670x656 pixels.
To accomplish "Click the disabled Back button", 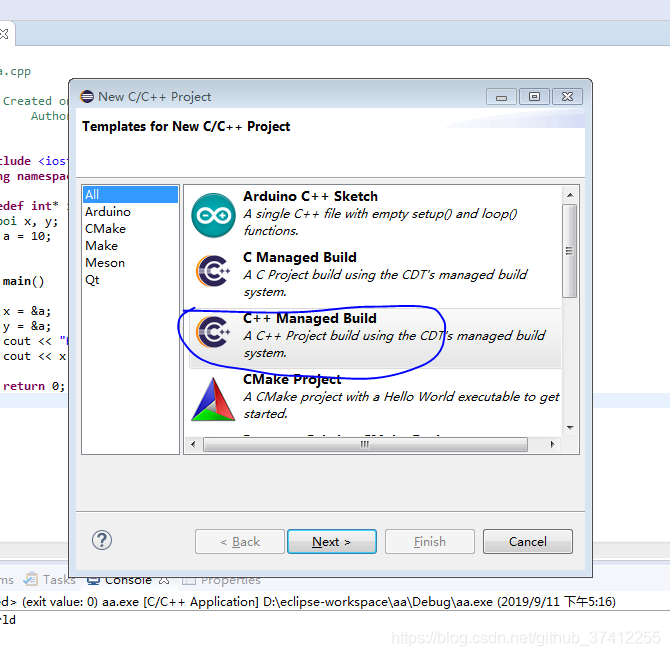I will point(240,541).
